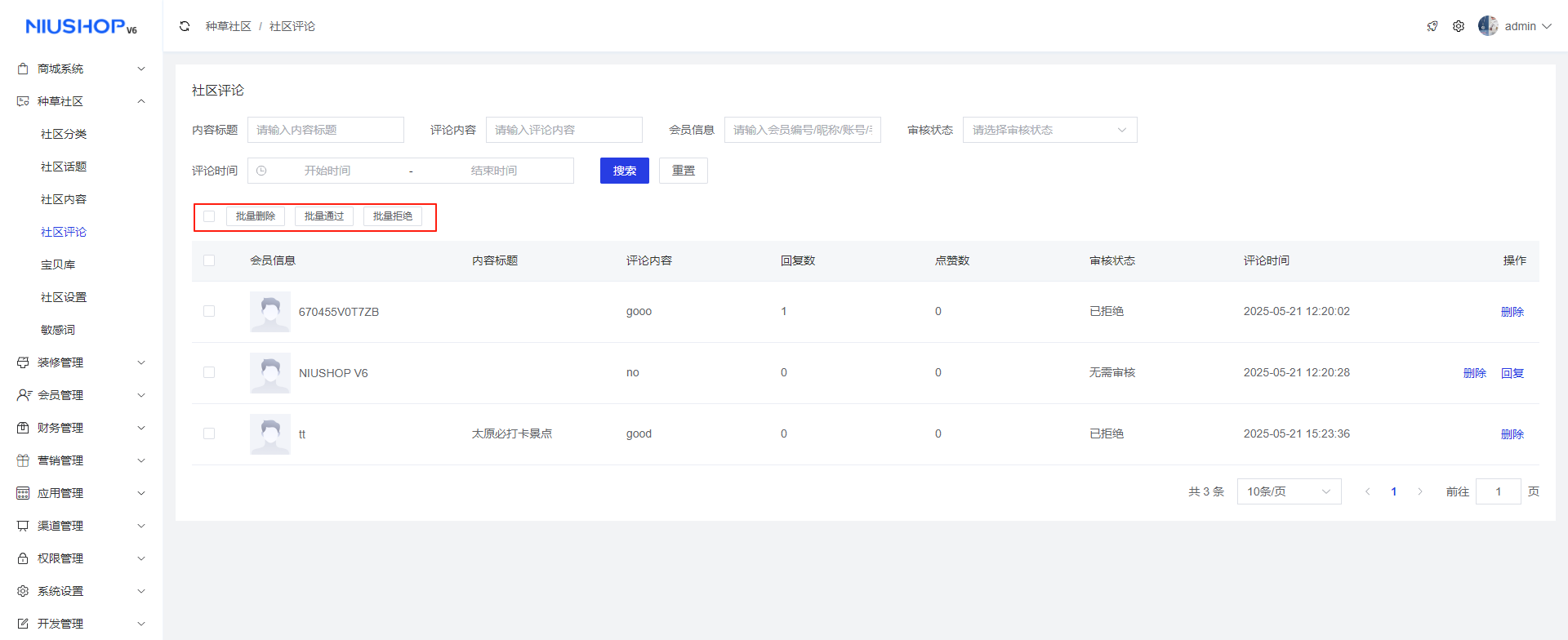Focus the 评论内容 input field
Viewport: 1568px width, 640px height.
[563, 130]
